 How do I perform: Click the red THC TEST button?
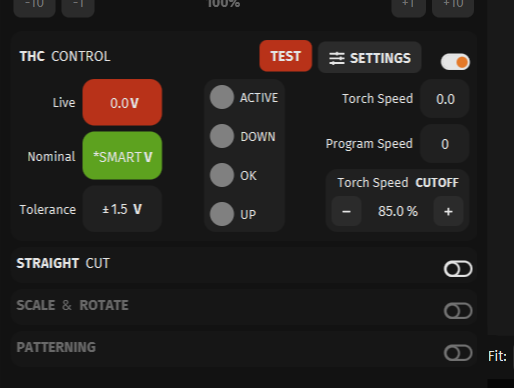pyautogui.click(x=286, y=56)
